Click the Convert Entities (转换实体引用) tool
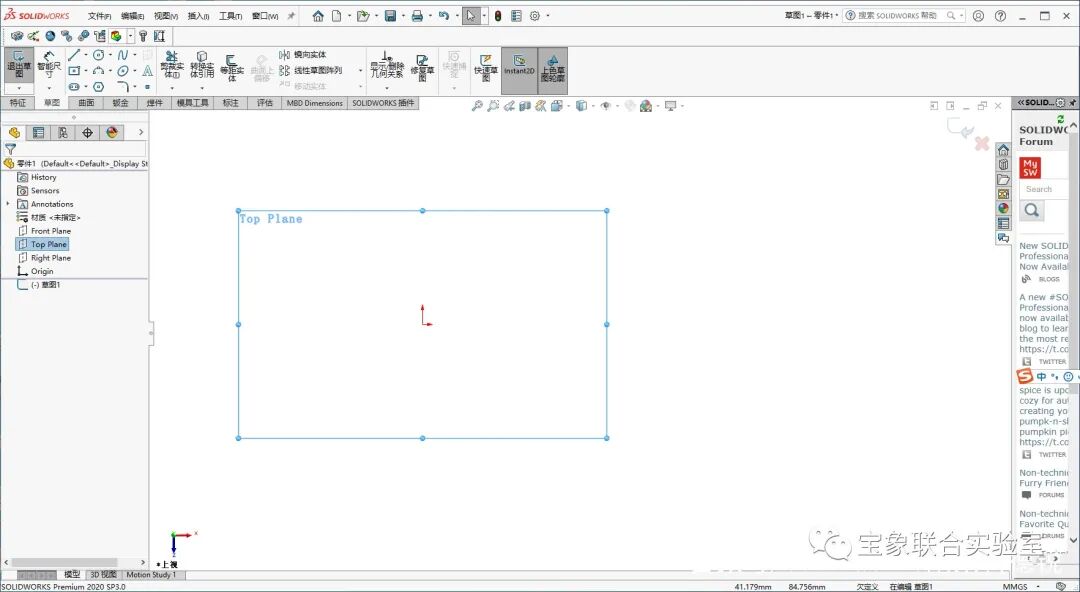Image resolution: width=1080 pixels, height=592 pixels. 202,65
